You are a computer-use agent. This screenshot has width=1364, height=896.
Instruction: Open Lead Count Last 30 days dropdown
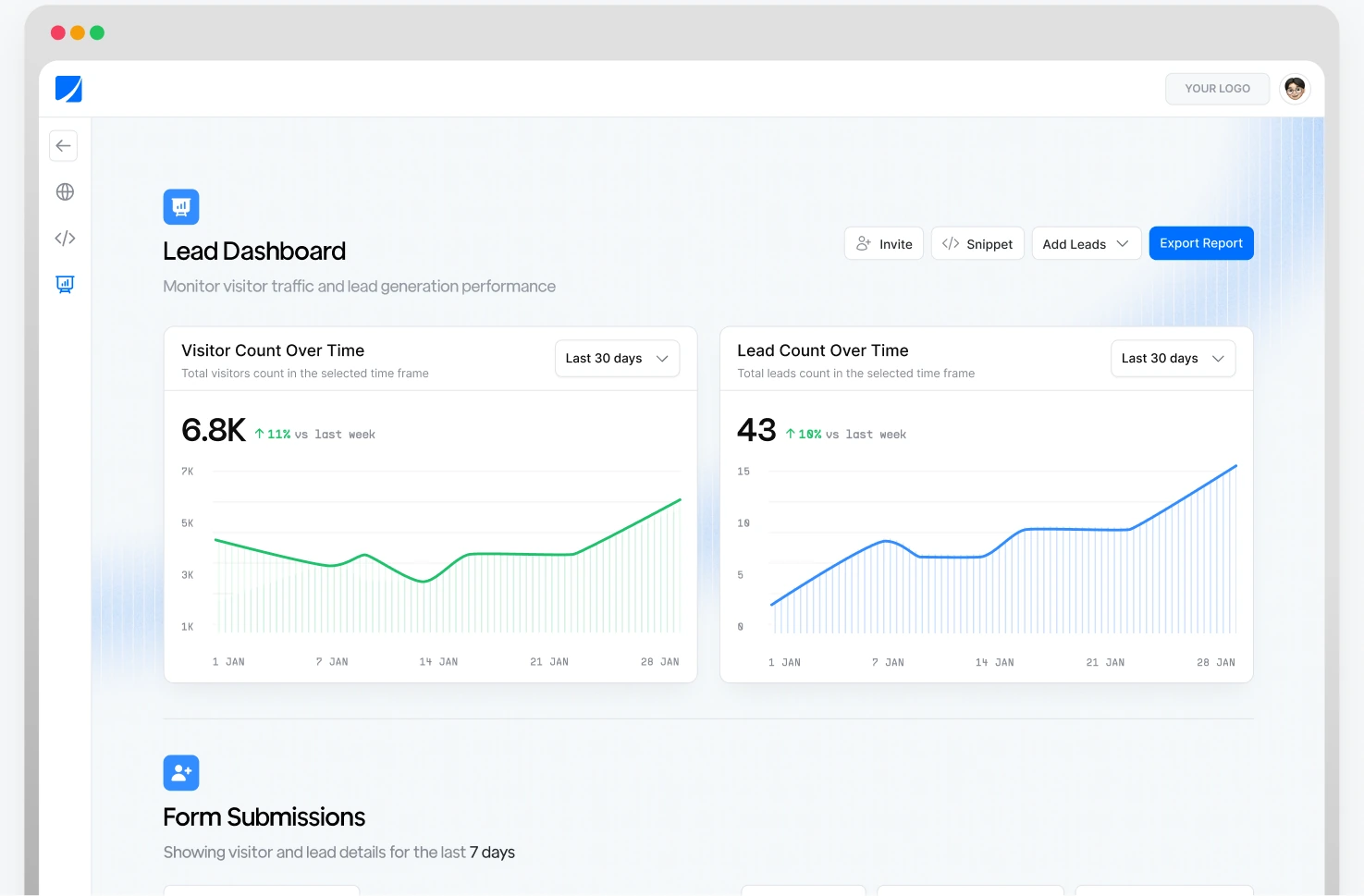[1173, 359]
